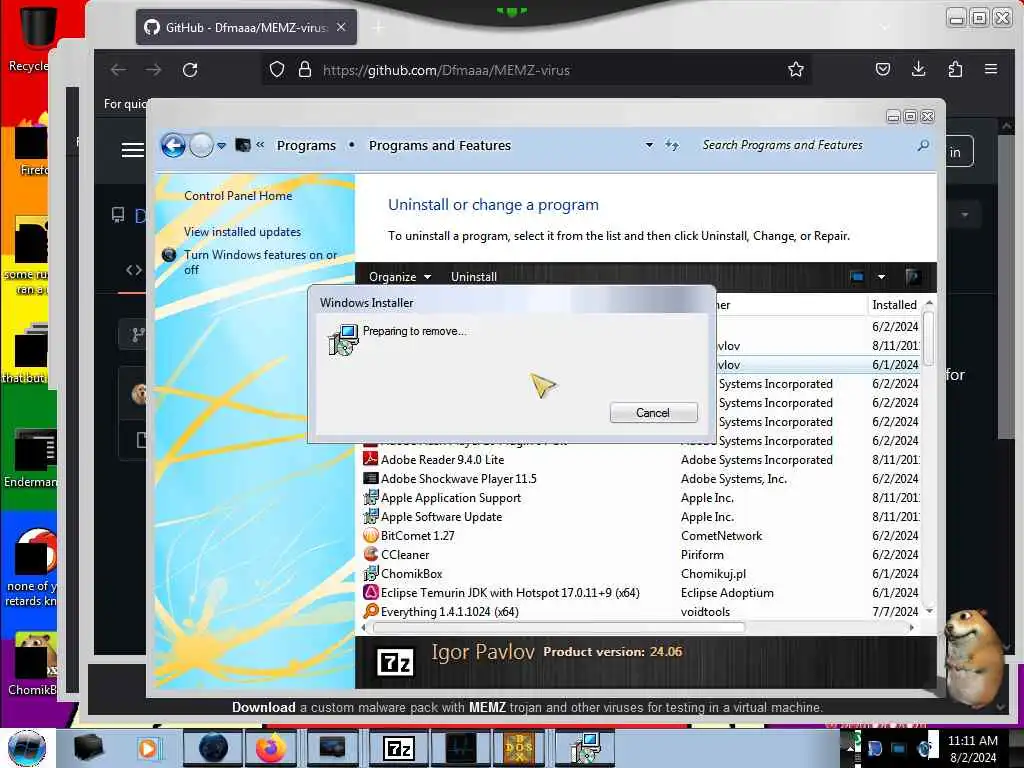Click the voidtools publisher cell
Viewport: 1024px width, 768px height.
705,611
